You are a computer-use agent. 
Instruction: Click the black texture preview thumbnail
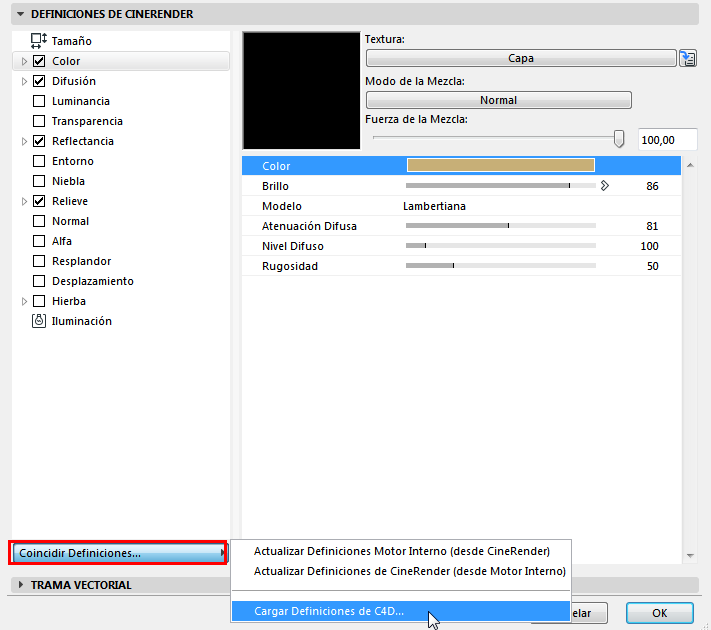tap(302, 90)
